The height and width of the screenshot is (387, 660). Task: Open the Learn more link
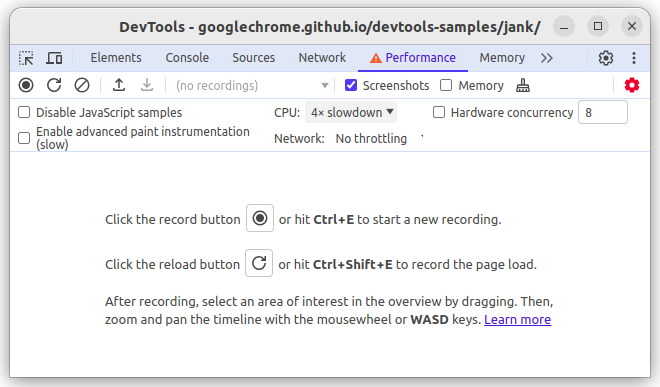tap(517, 320)
